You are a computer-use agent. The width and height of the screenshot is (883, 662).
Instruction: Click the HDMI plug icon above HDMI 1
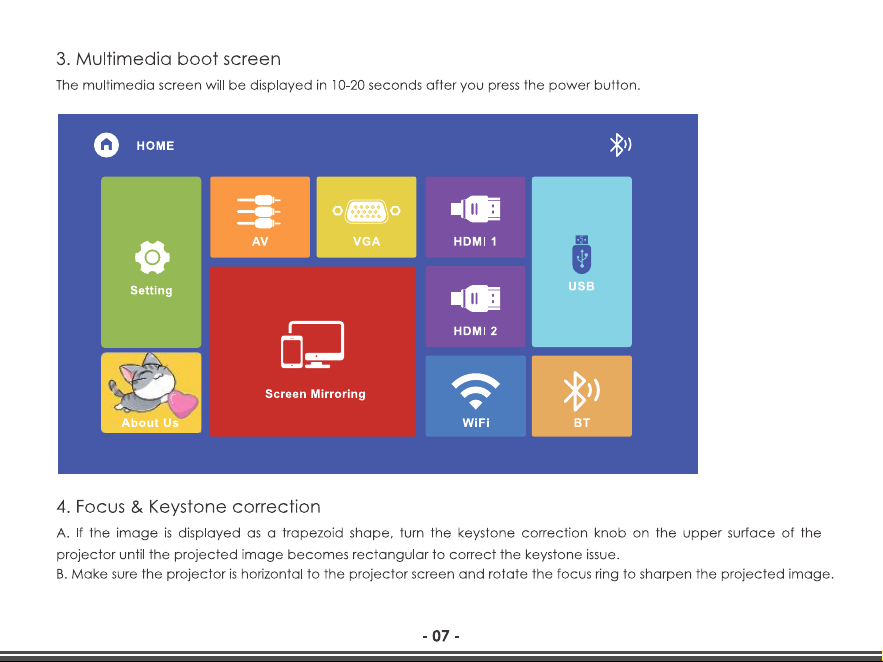point(475,209)
